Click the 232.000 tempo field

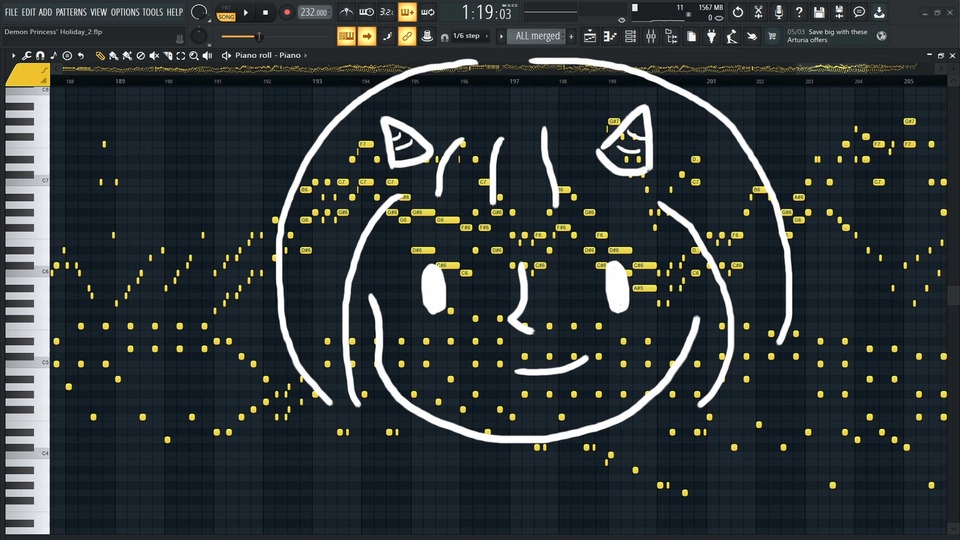(314, 12)
